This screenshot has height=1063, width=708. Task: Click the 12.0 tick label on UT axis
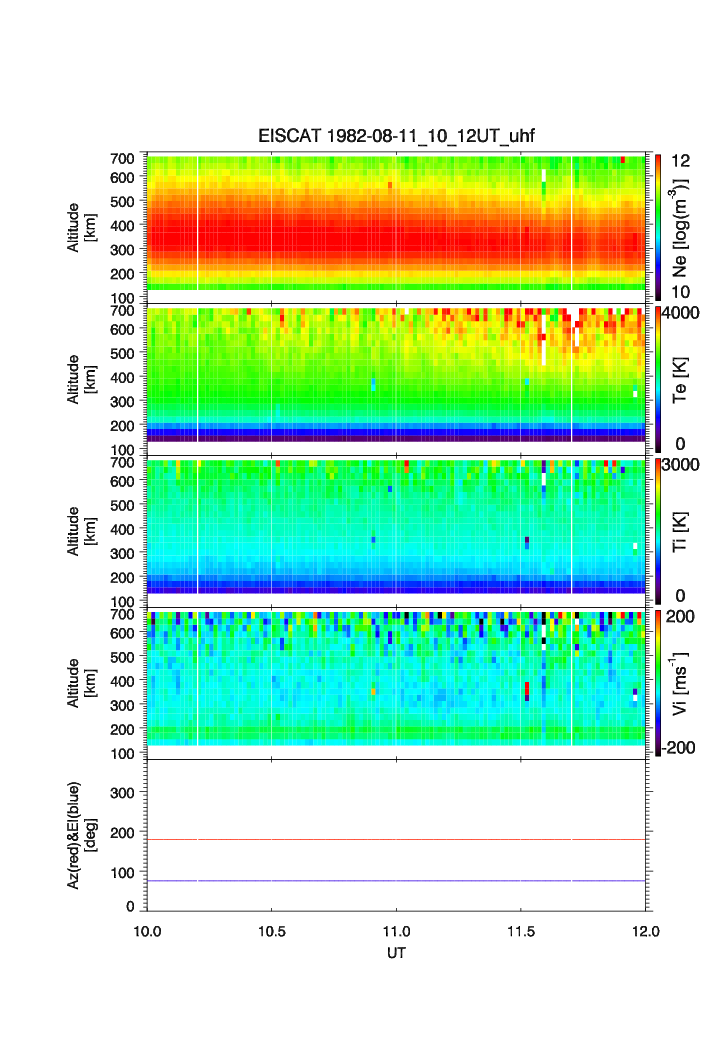click(645, 932)
